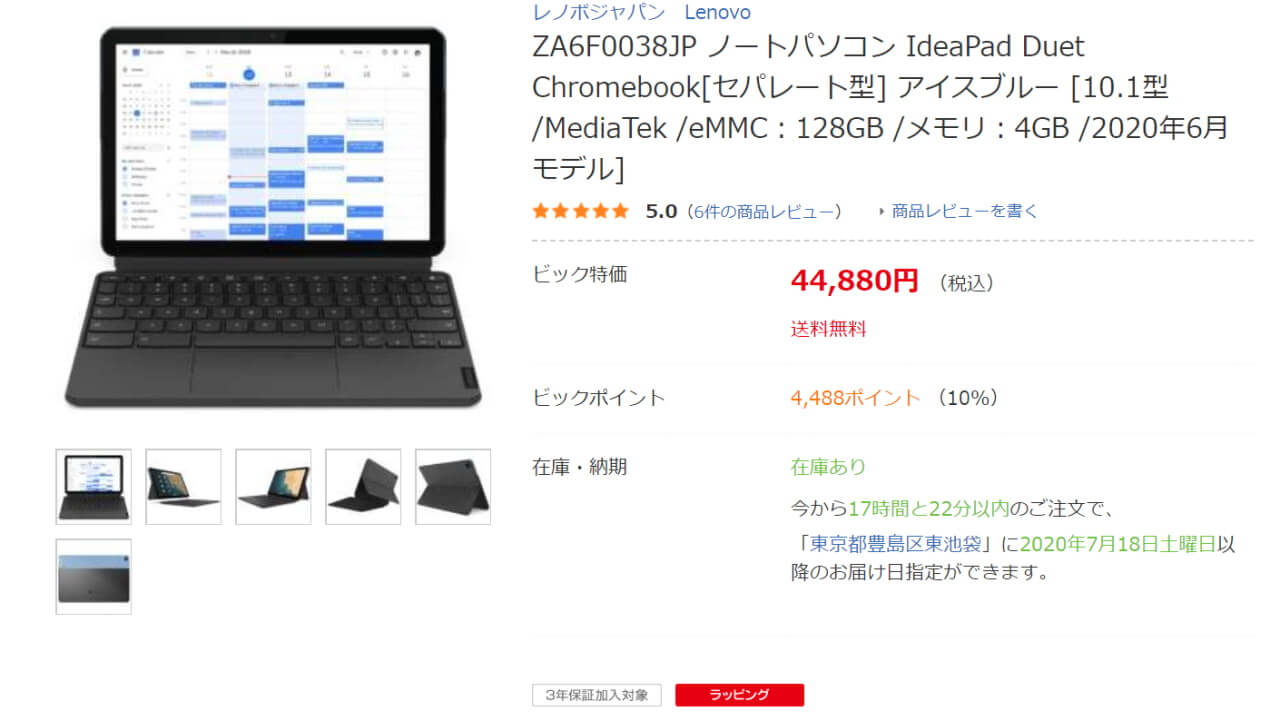The height and width of the screenshot is (720, 1280).
Task: Click the 商品レビューを書く link
Action: (964, 211)
